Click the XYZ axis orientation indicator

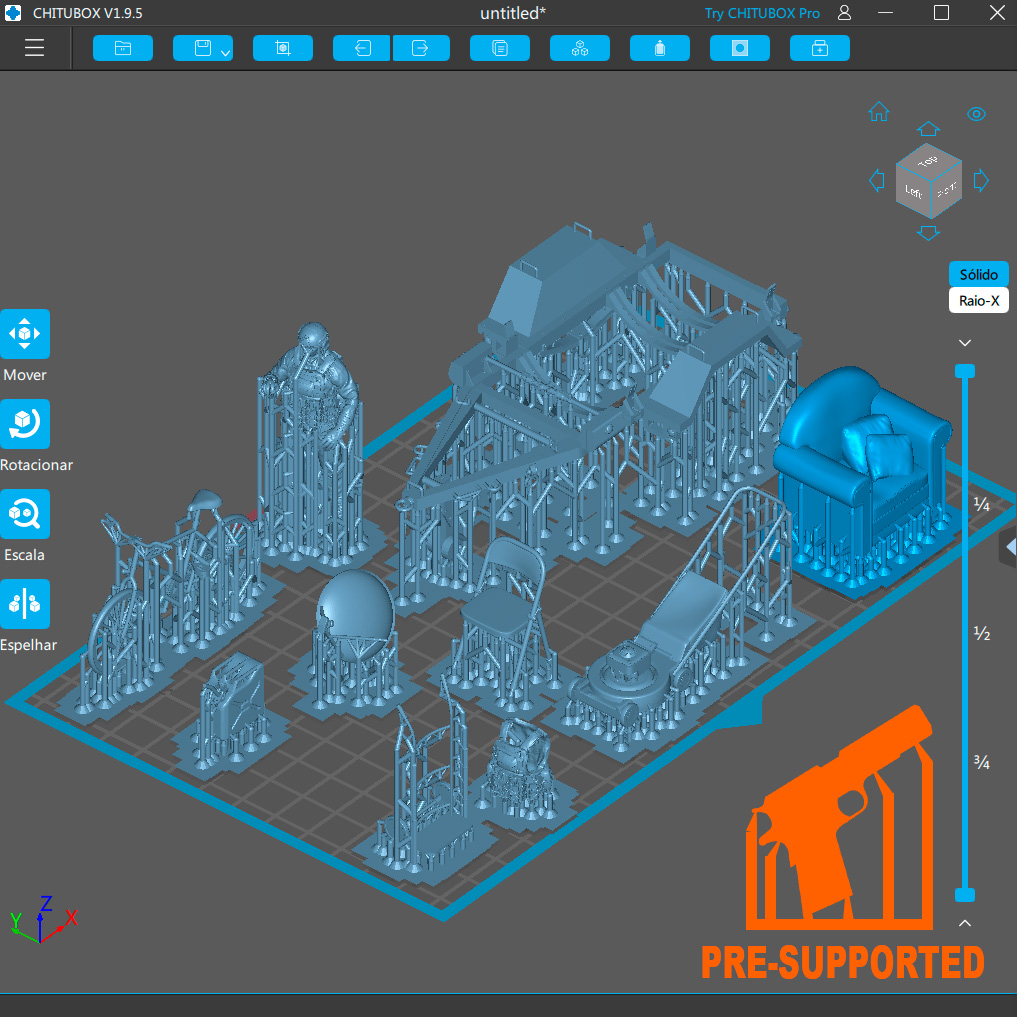coord(43,919)
